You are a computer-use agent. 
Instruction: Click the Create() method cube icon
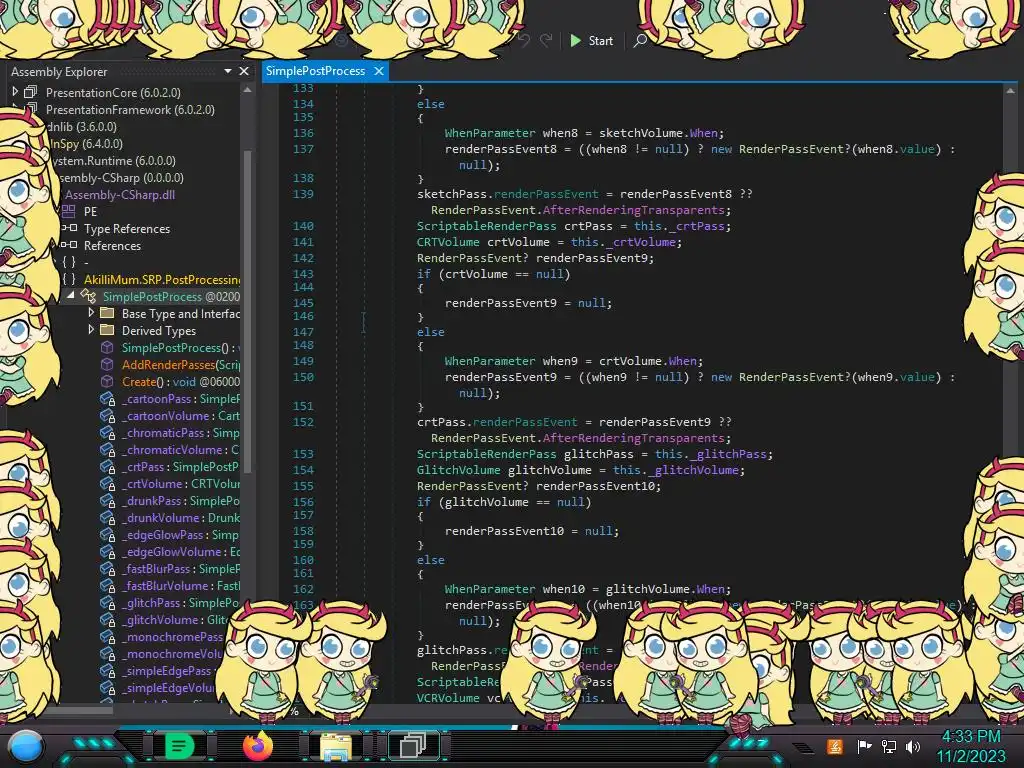click(107, 381)
